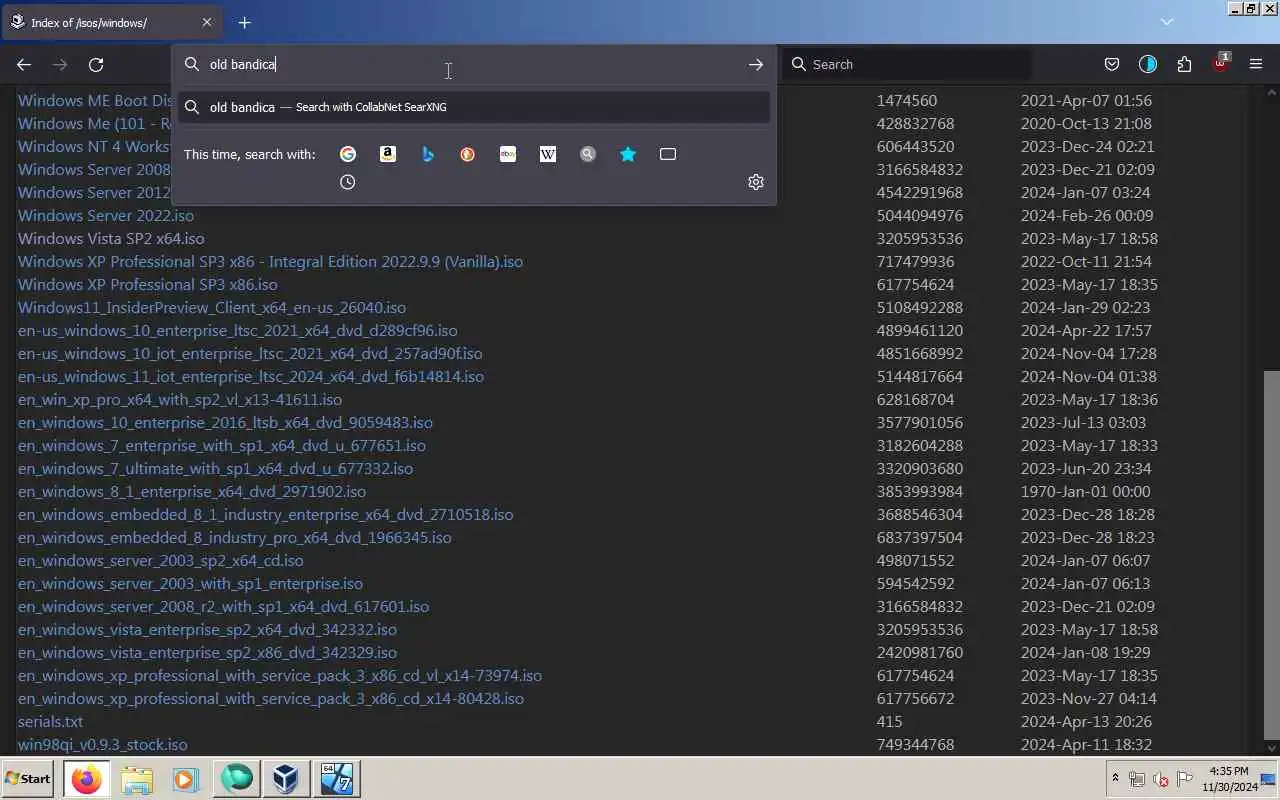Launch Windows Media Player from taskbar
The width and height of the screenshot is (1280, 800).
tap(185, 778)
